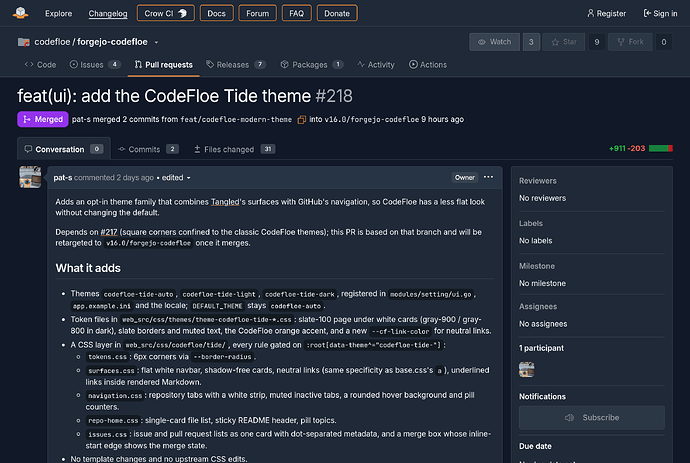Screen dimensions: 690x463
Task: Watch this repository
Action: [x=495, y=42]
